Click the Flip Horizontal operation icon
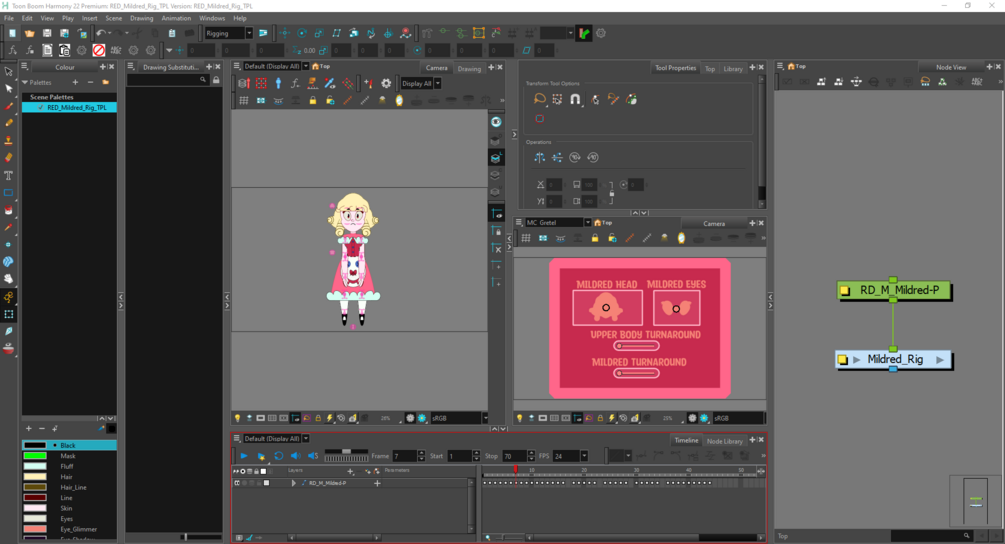The width and height of the screenshot is (1005, 544). pyautogui.click(x=539, y=158)
